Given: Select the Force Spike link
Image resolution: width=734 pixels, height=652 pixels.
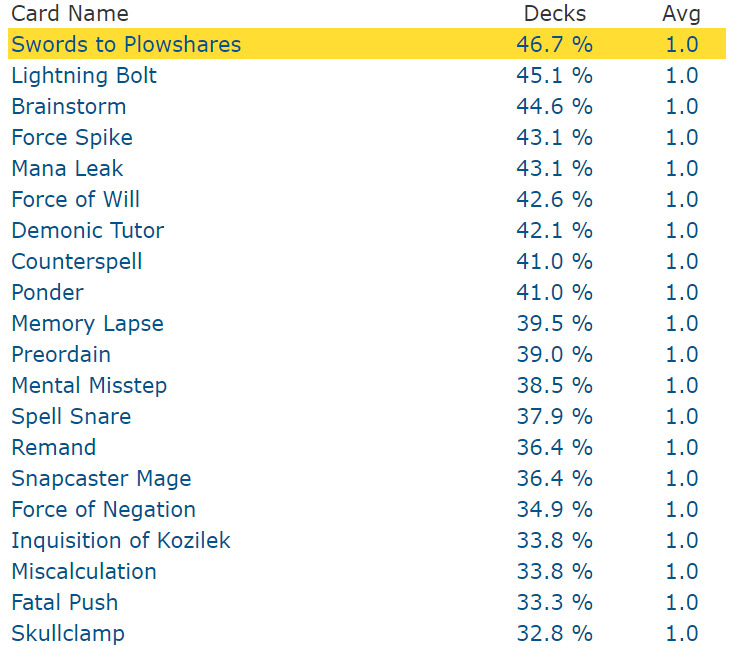Looking at the screenshot, I should pyautogui.click(x=72, y=137).
